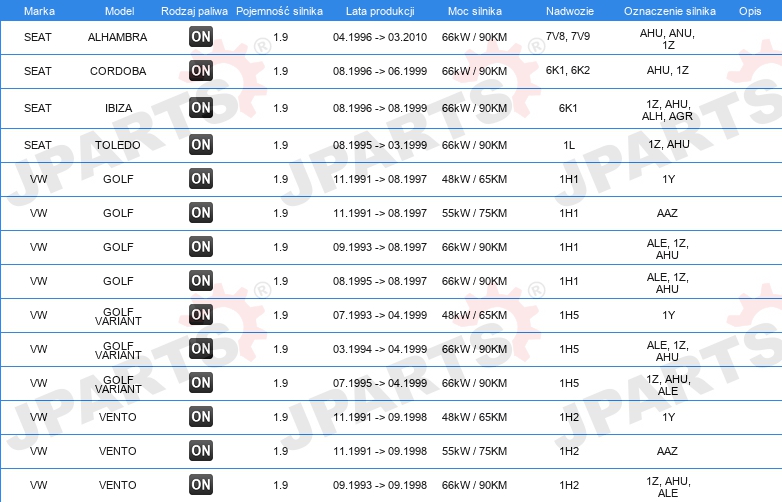Click engine codes 1Z, AHU, ALH, AGR
Screen dimensions: 782x502
coord(668,110)
